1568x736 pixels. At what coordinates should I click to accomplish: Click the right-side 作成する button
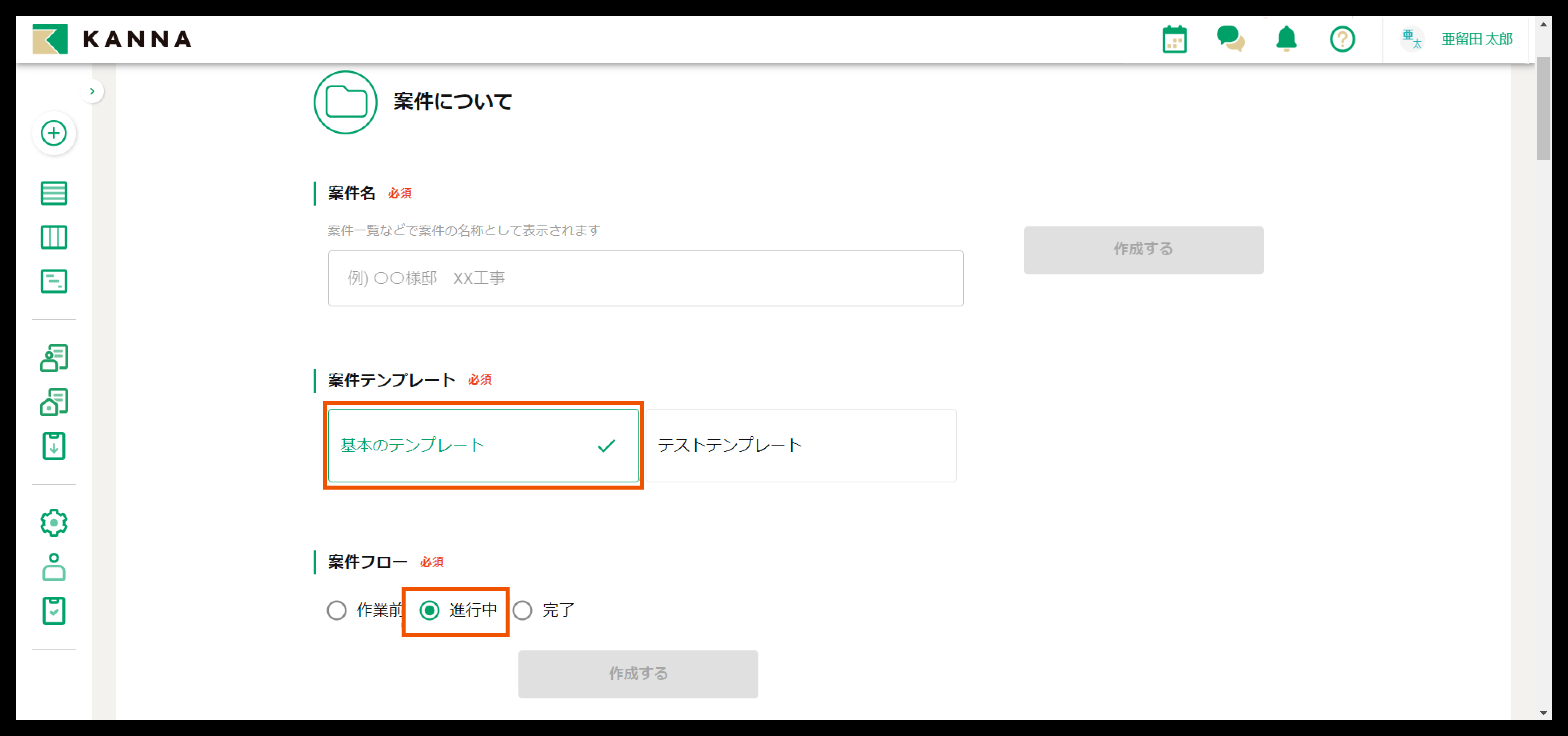point(1143,250)
